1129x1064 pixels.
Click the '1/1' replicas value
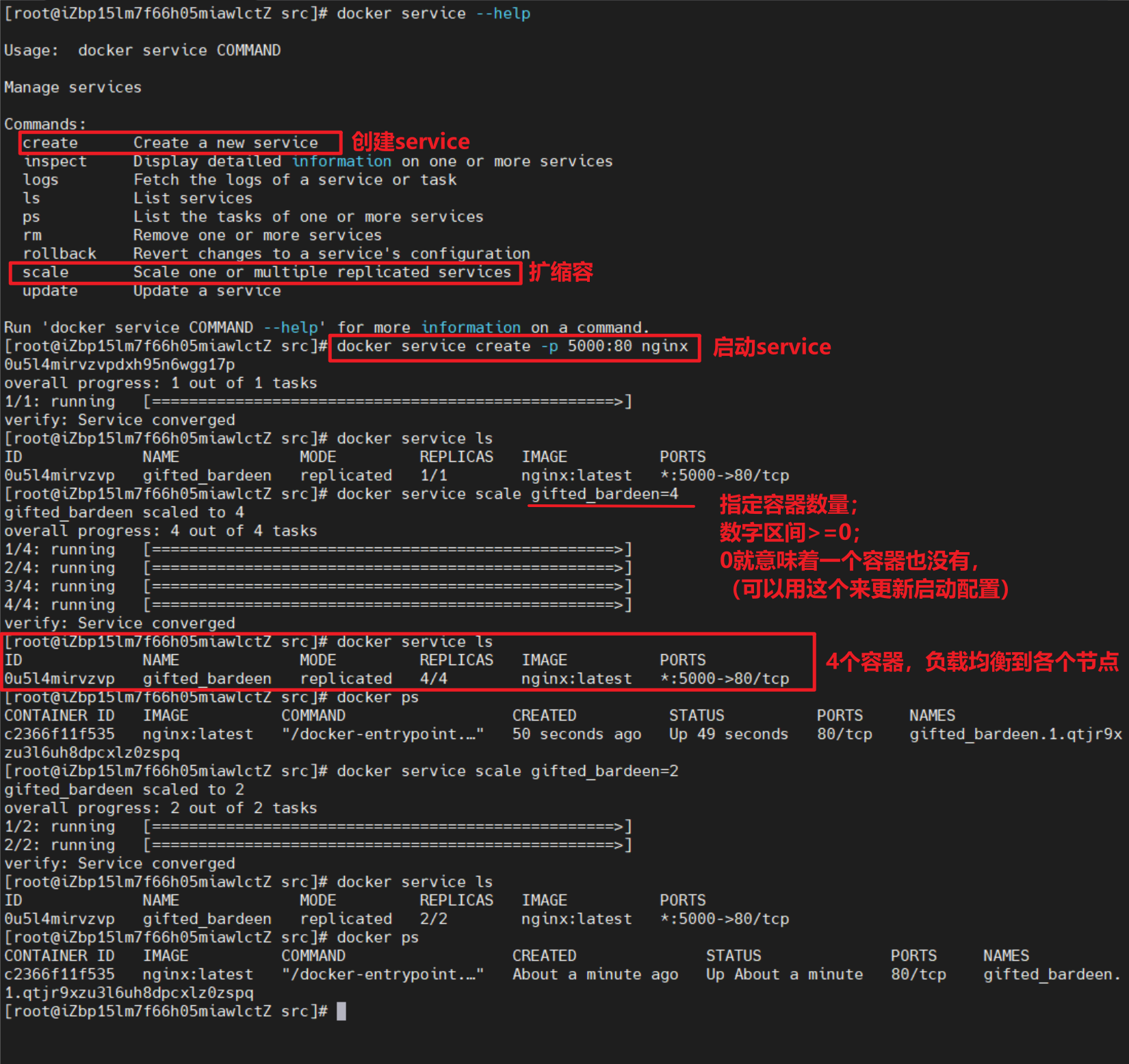click(433, 476)
